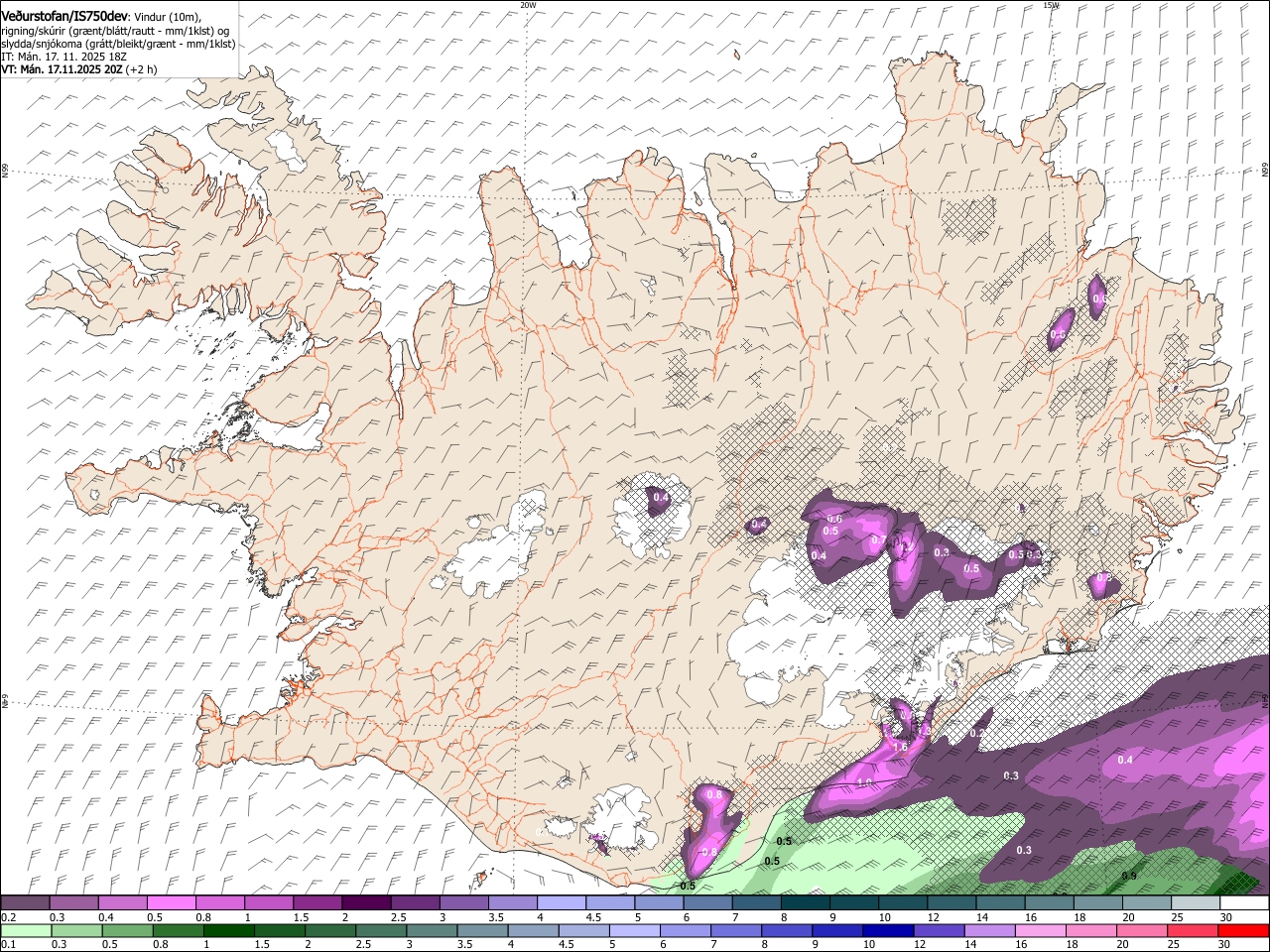Pick upper legend swatch for 2.5–3

click(415, 903)
